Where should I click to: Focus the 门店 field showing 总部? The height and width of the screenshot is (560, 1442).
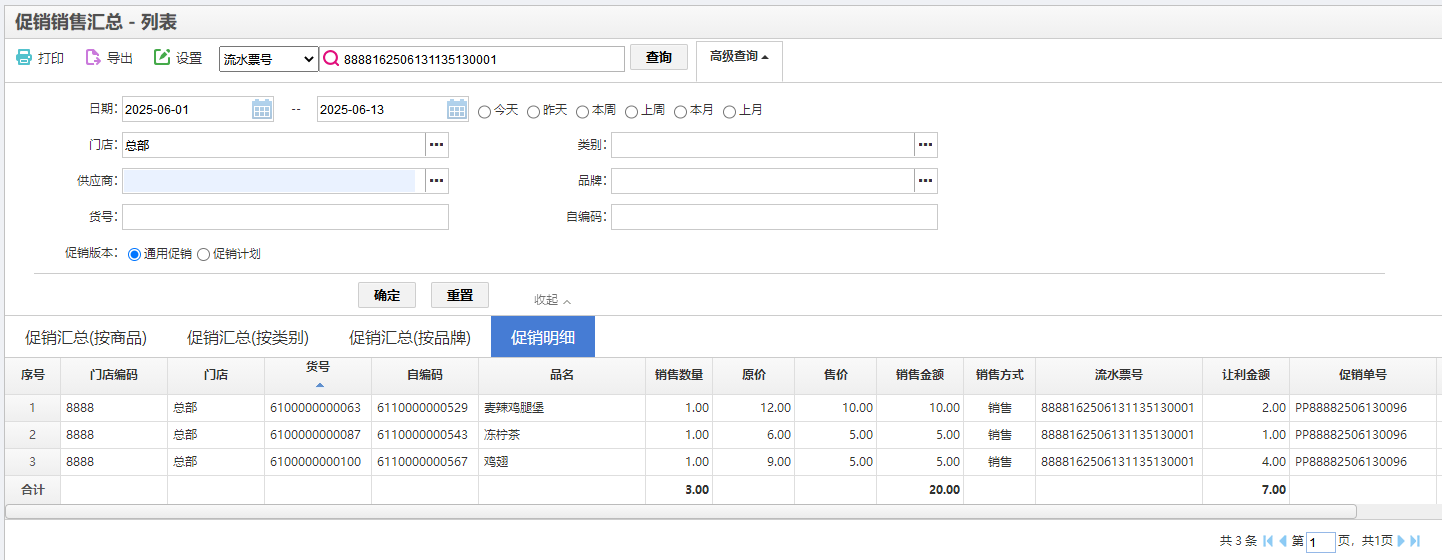274,145
